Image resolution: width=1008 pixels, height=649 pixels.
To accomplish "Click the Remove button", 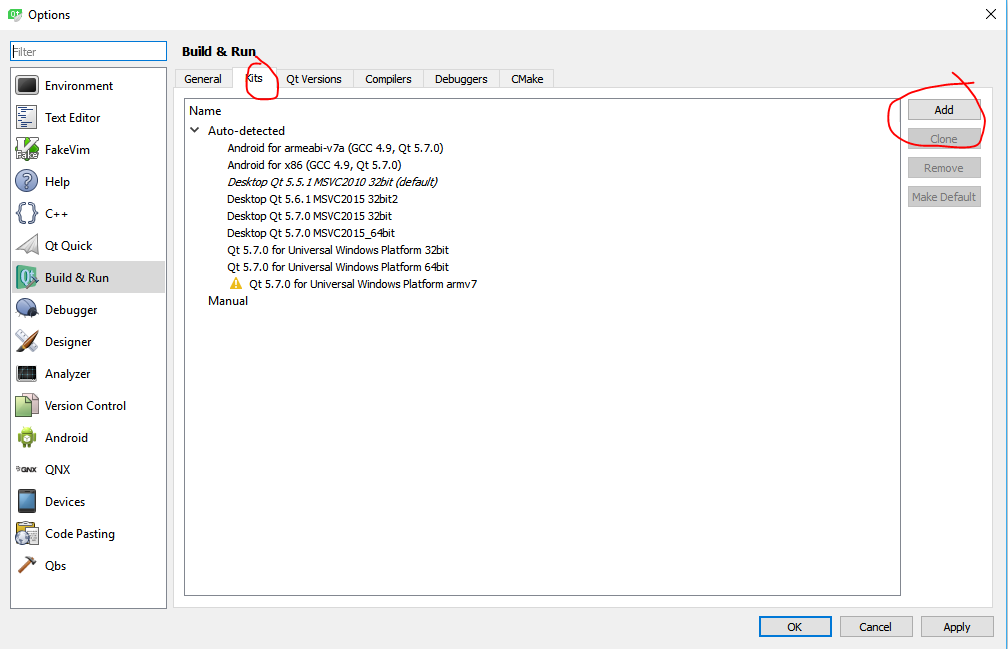I will pyautogui.click(x=944, y=168).
